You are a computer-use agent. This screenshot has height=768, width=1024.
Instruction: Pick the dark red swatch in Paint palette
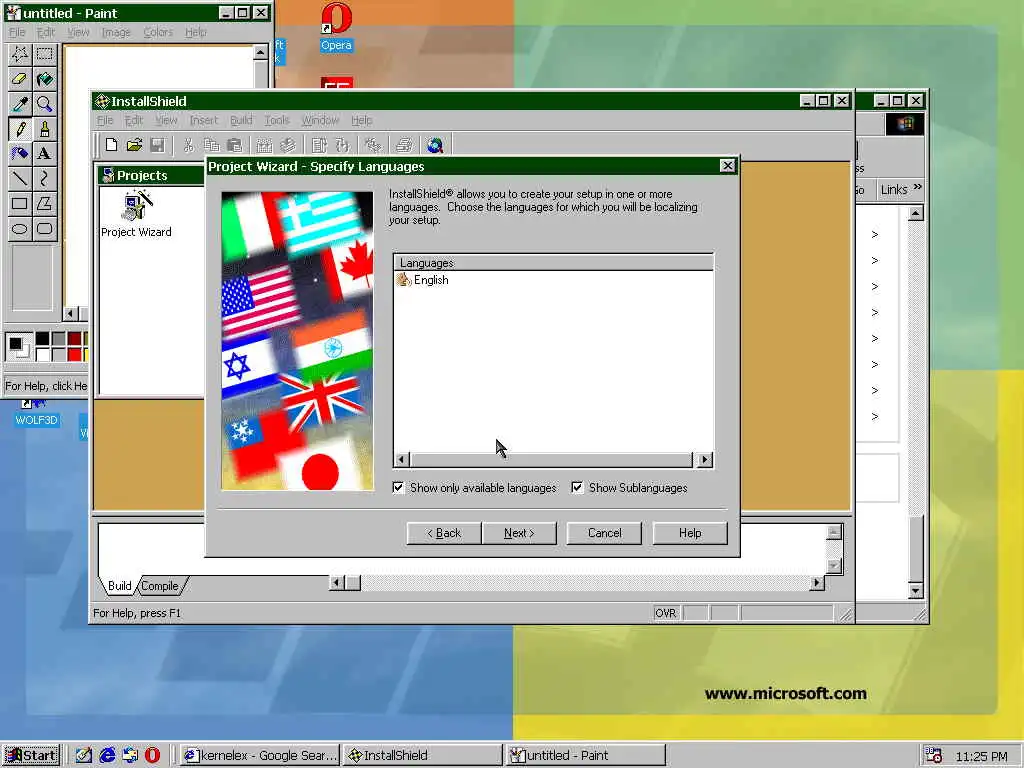(75, 338)
